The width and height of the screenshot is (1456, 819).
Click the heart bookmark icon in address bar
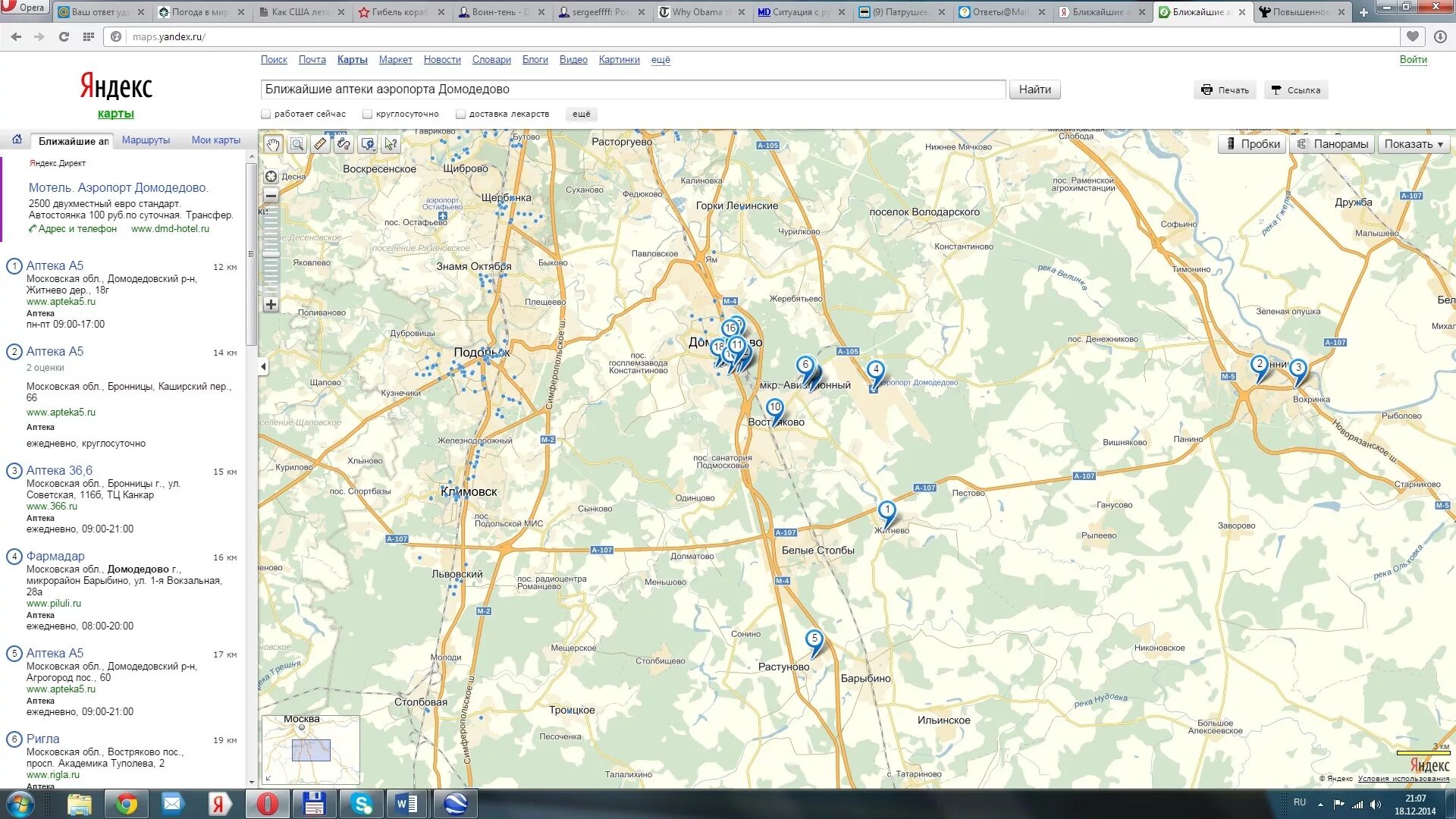[x=1413, y=36]
